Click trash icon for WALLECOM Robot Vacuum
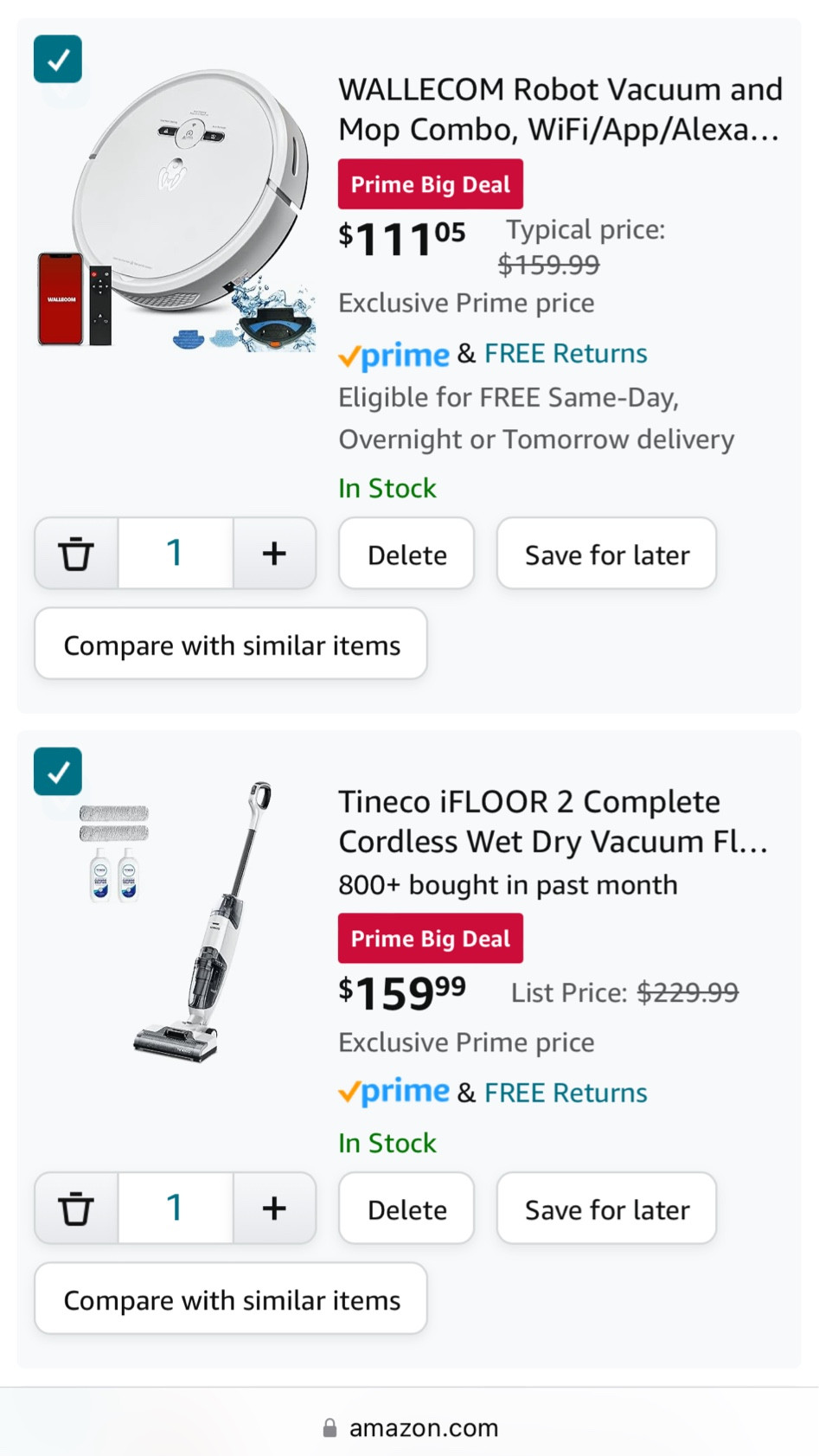Image resolution: width=819 pixels, height=1456 pixels. [x=76, y=554]
